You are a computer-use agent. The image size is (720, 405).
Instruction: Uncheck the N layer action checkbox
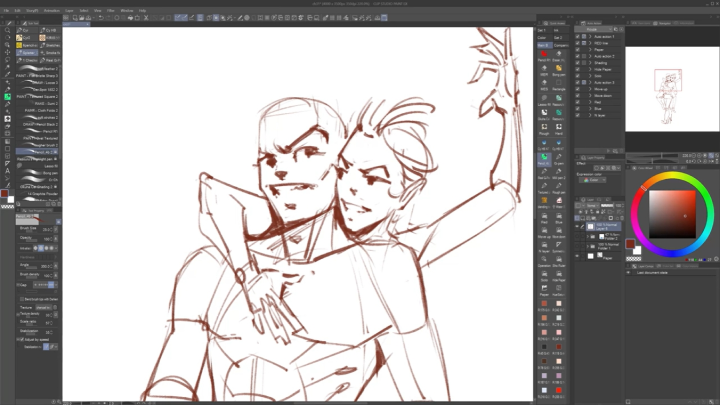click(x=578, y=115)
